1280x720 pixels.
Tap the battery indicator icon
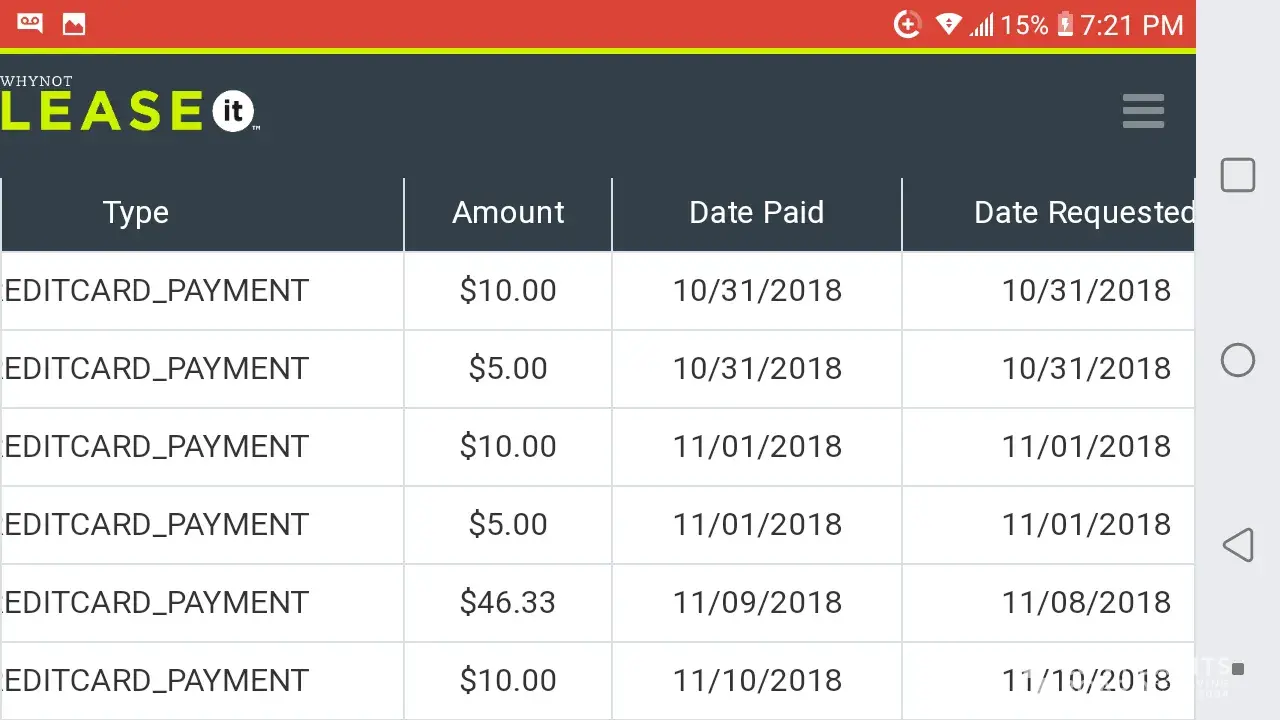(1065, 25)
